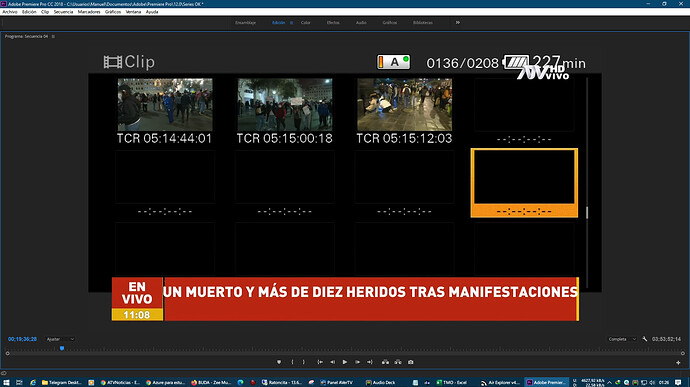Screen dimensions: 690x387
Task: Open Air Explorer in taskbar
Action: click(499, 383)
